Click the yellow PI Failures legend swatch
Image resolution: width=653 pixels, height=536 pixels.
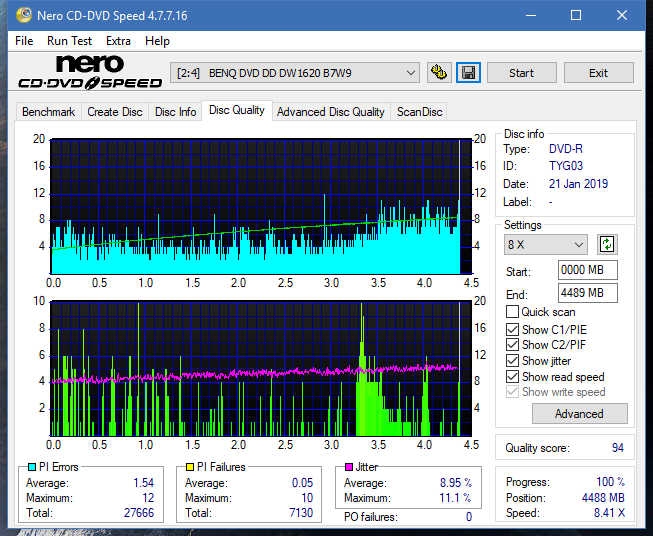[190, 467]
